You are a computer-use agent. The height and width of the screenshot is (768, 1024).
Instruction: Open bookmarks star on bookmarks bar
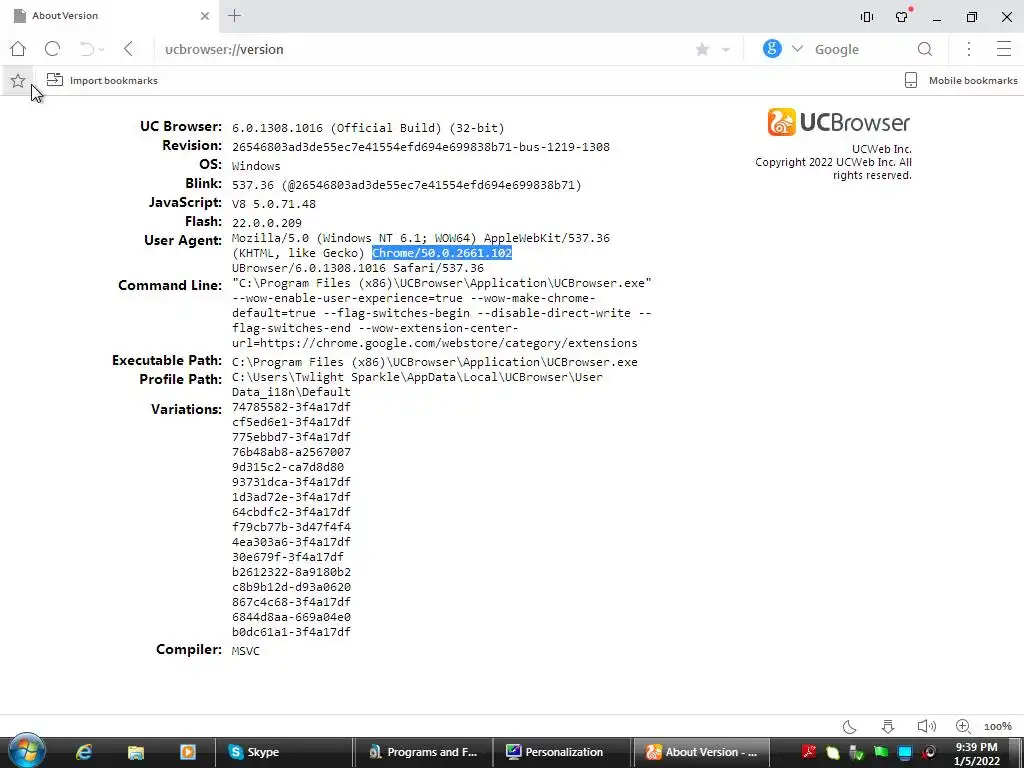[18, 80]
